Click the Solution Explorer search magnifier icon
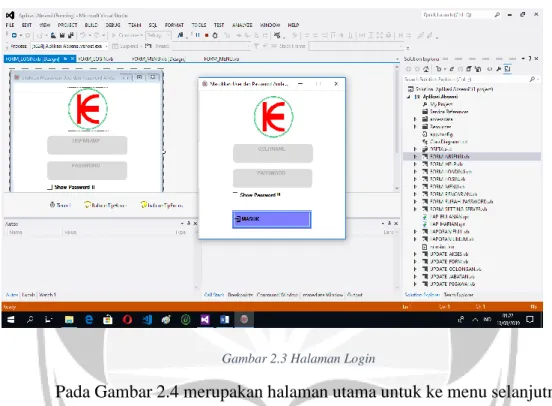The width and height of the screenshot is (552, 406). 532,80
